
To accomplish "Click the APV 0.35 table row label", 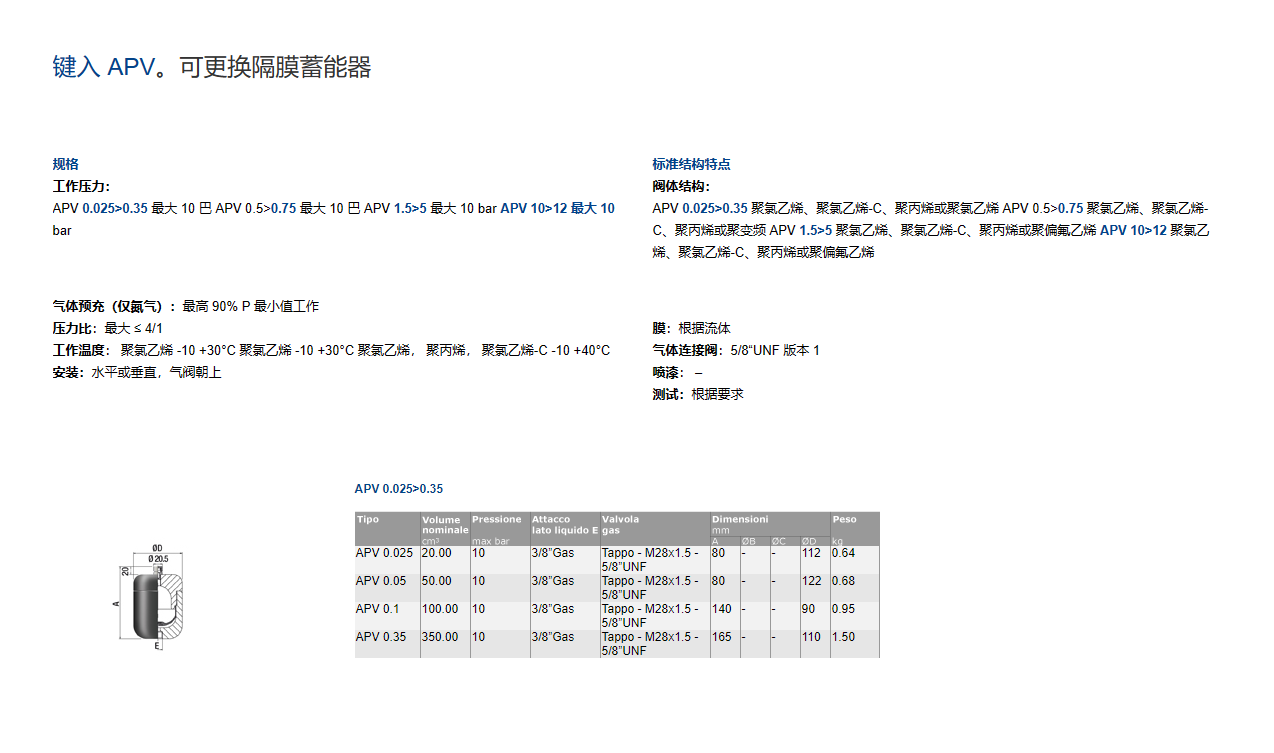I will [x=381, y=637].
